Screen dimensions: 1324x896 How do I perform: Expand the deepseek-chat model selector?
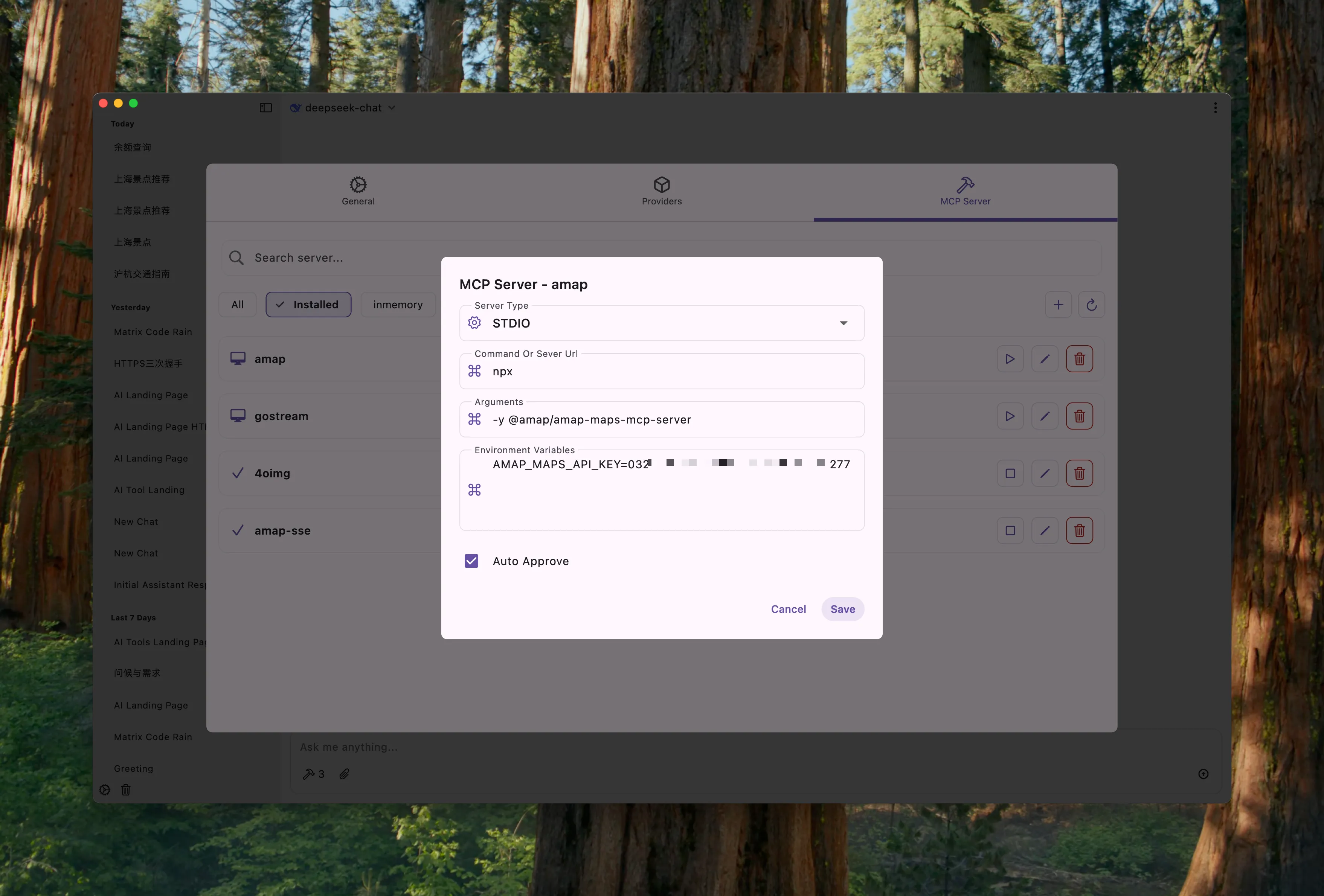(343, 108)
